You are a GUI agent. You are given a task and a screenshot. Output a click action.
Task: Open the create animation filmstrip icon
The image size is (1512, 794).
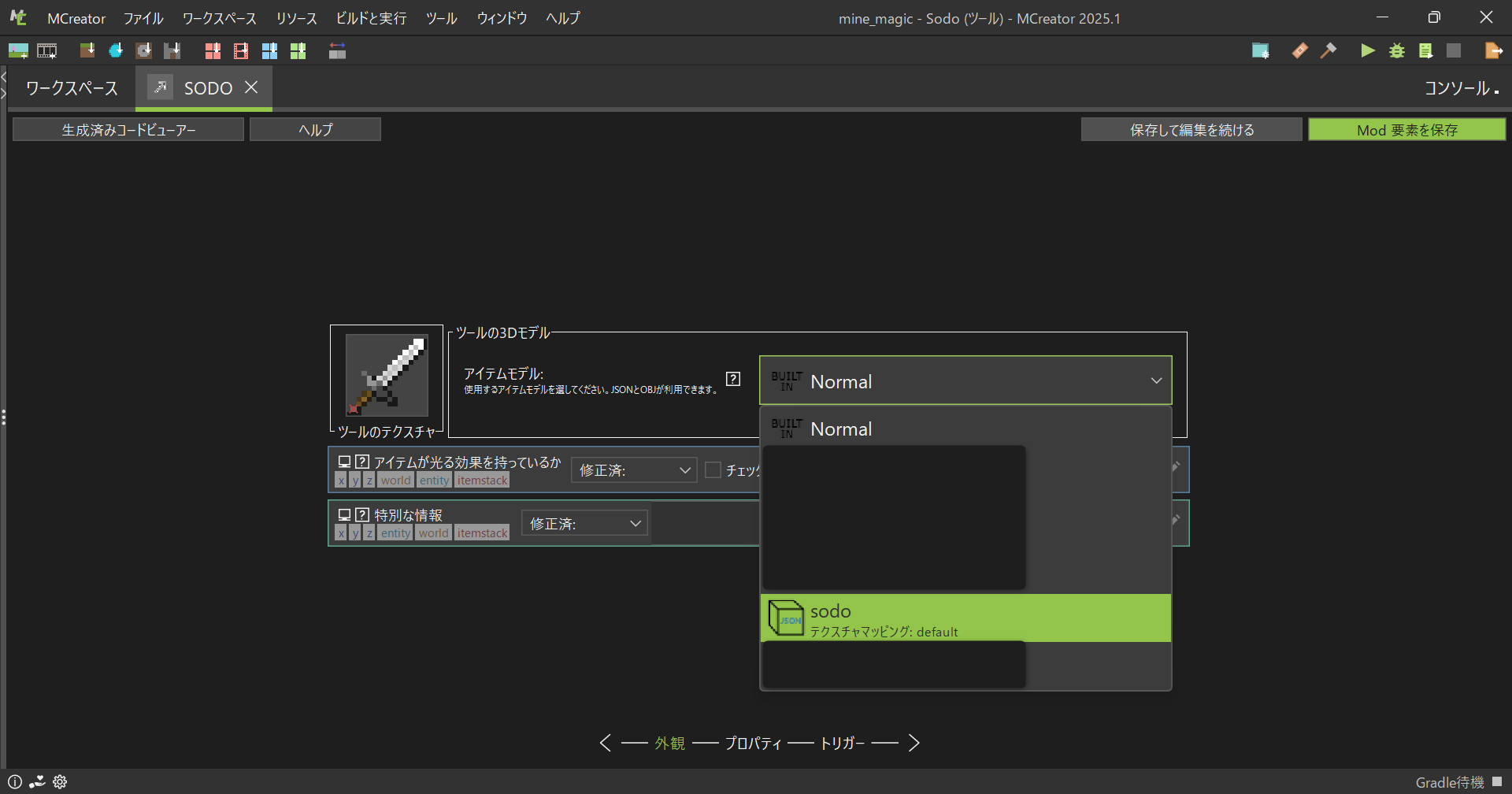click(47, 50)
